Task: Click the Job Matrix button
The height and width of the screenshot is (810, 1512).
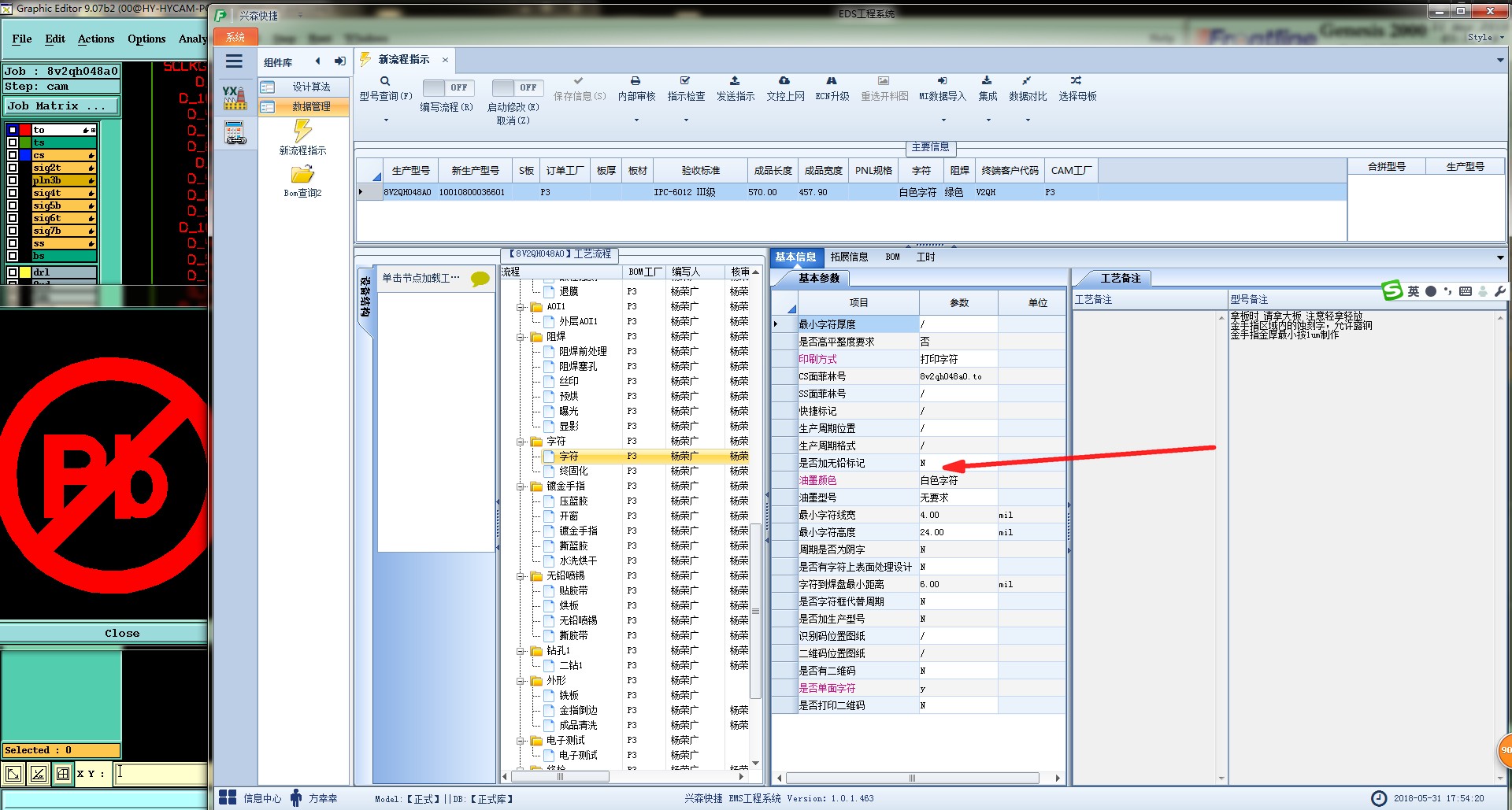Action: point(61,105)
